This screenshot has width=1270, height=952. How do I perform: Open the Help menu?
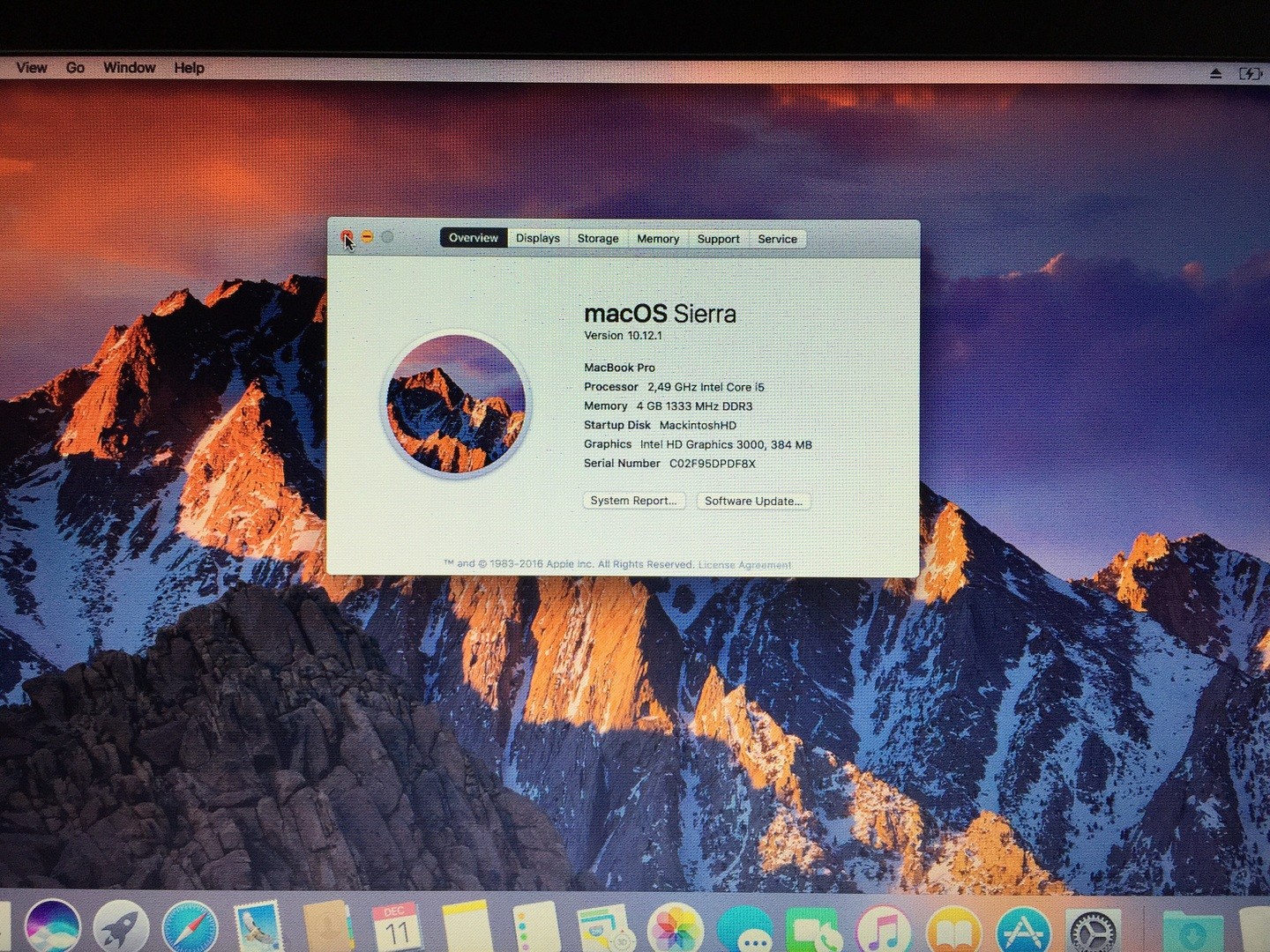coord(189,68)
